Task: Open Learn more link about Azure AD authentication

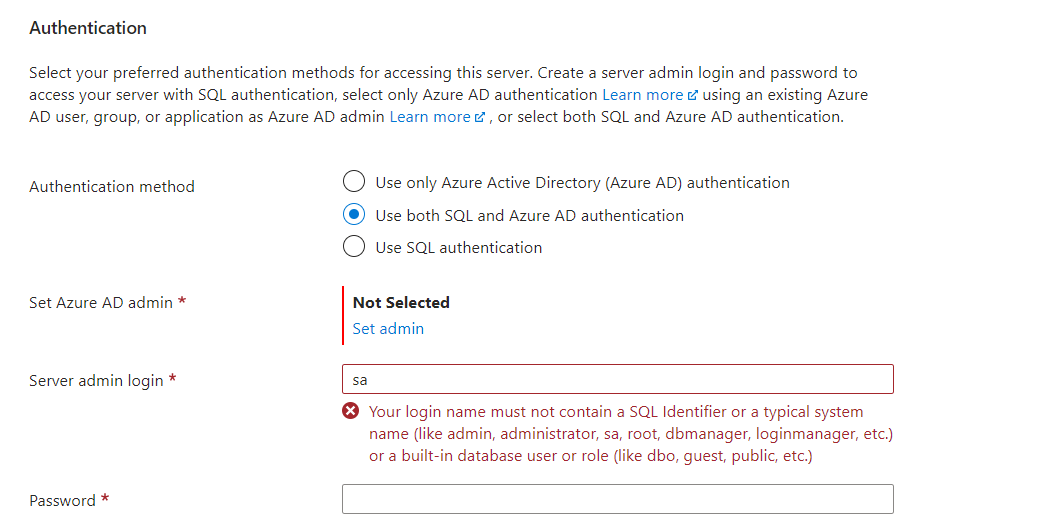Action: pos(643,95)
